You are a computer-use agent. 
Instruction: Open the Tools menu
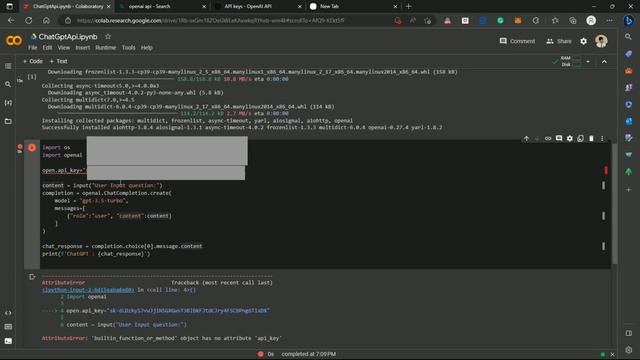(129, 48)
